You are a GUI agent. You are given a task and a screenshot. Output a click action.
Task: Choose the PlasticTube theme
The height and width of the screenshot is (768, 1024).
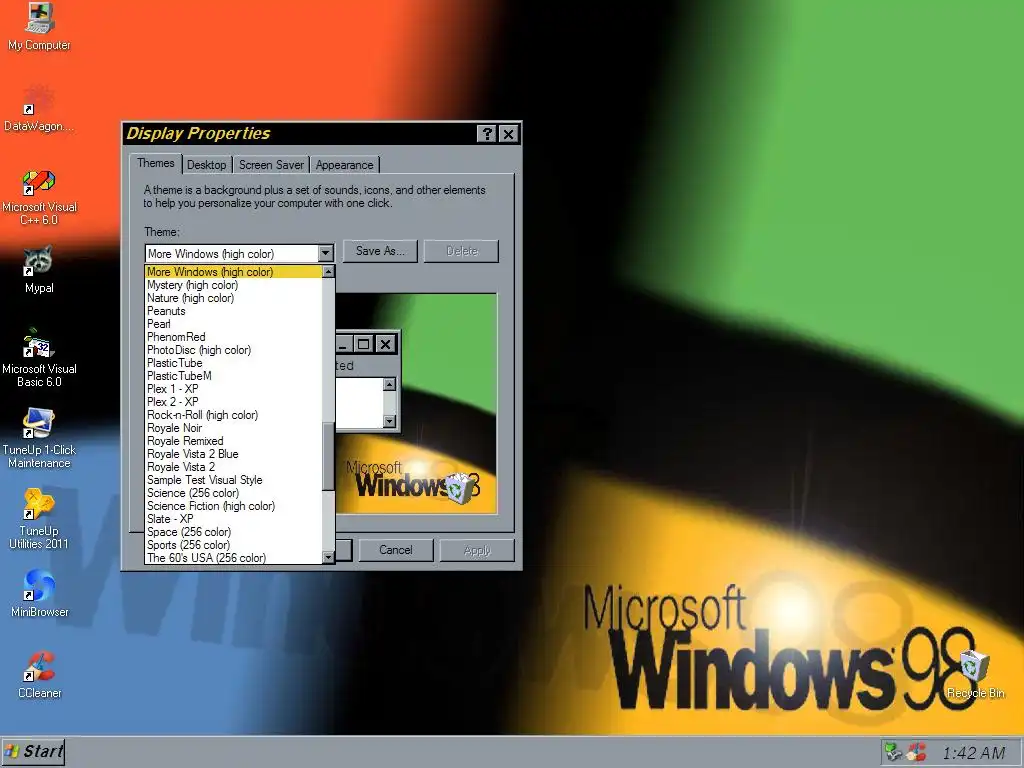pyautogui.click(x=234, y=362)
